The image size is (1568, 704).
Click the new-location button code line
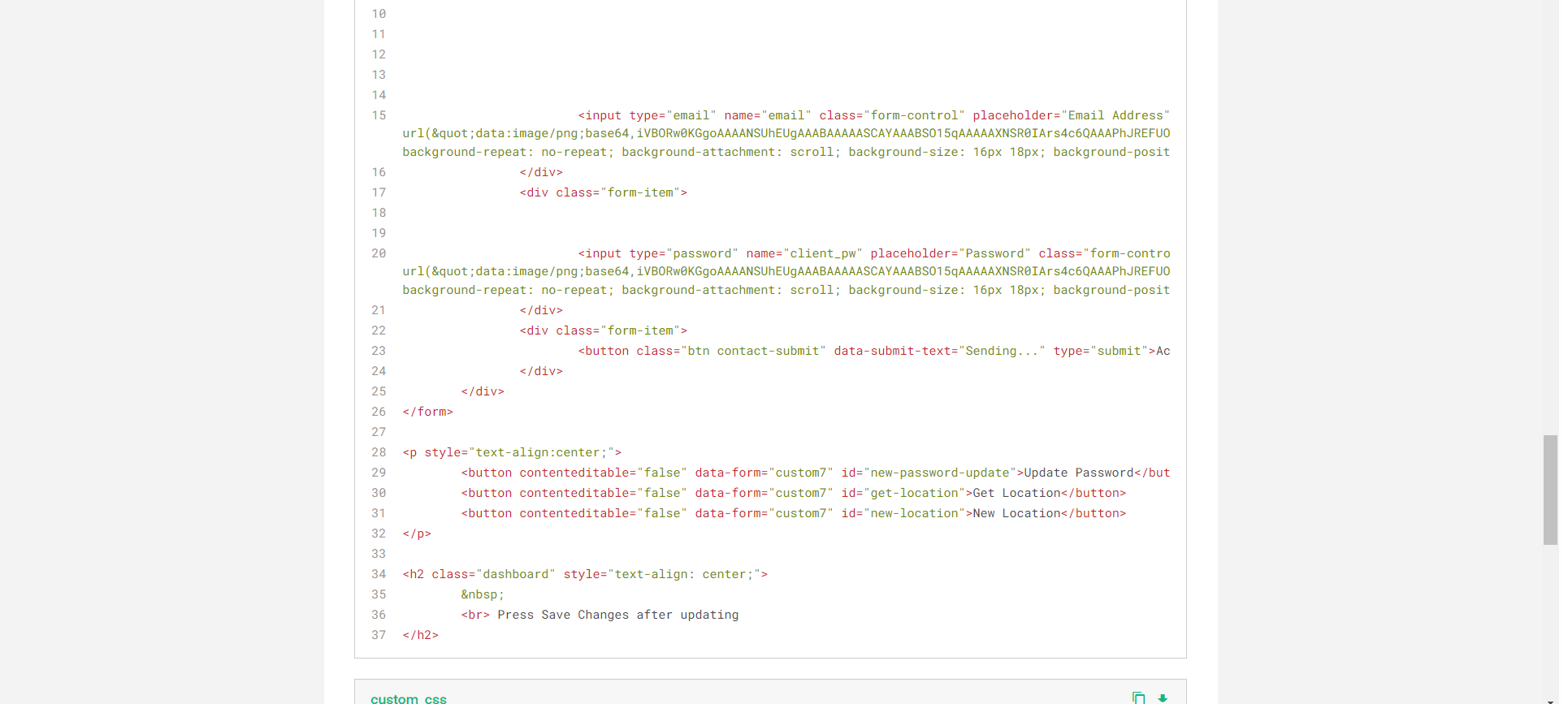(794, 513)
